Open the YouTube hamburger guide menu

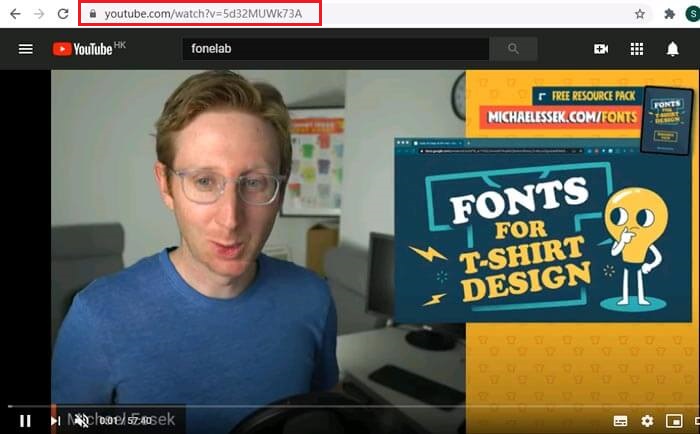point(25,49)
